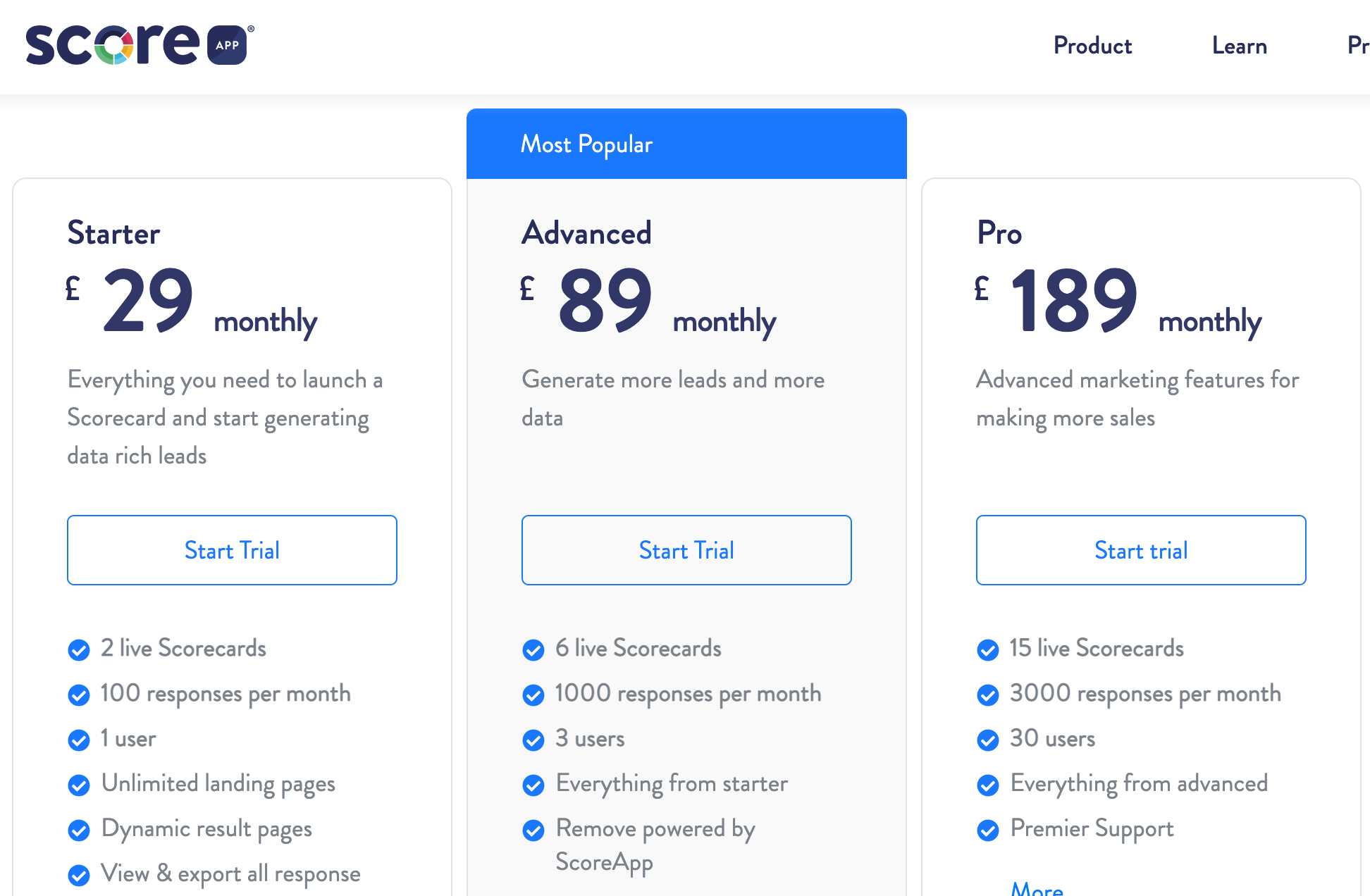1370x896 pixels.
Task: Click the Advanced plan title
Action: pos(586,233)
